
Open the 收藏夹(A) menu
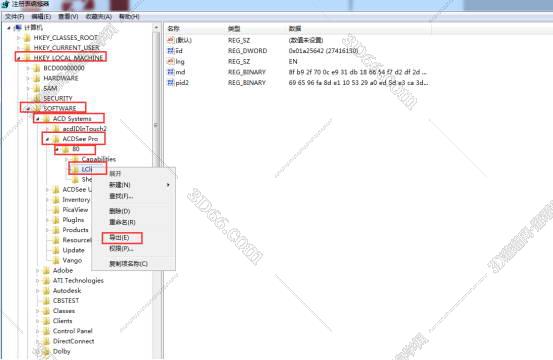coord(99,17)
